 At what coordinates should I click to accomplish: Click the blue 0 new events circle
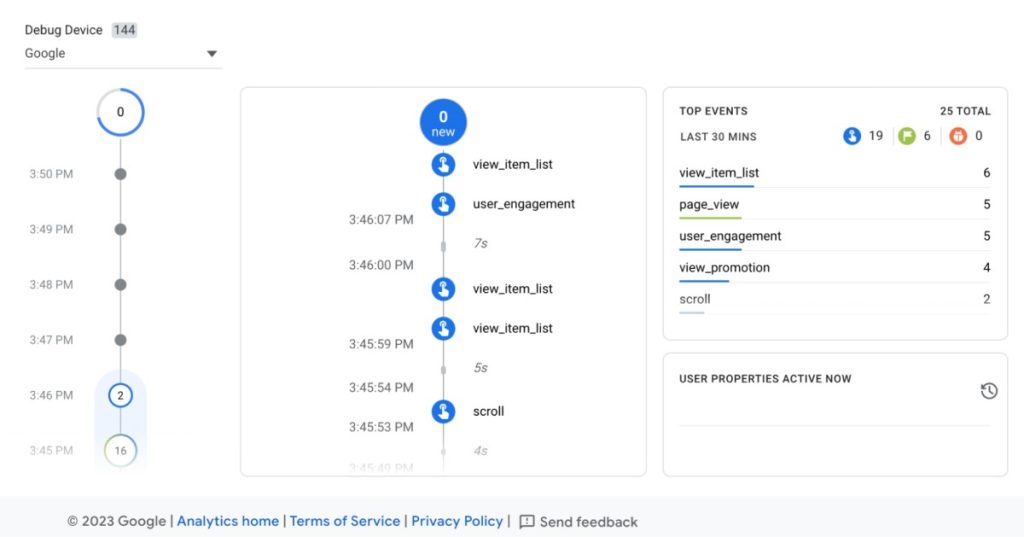(x=443, y=122)
